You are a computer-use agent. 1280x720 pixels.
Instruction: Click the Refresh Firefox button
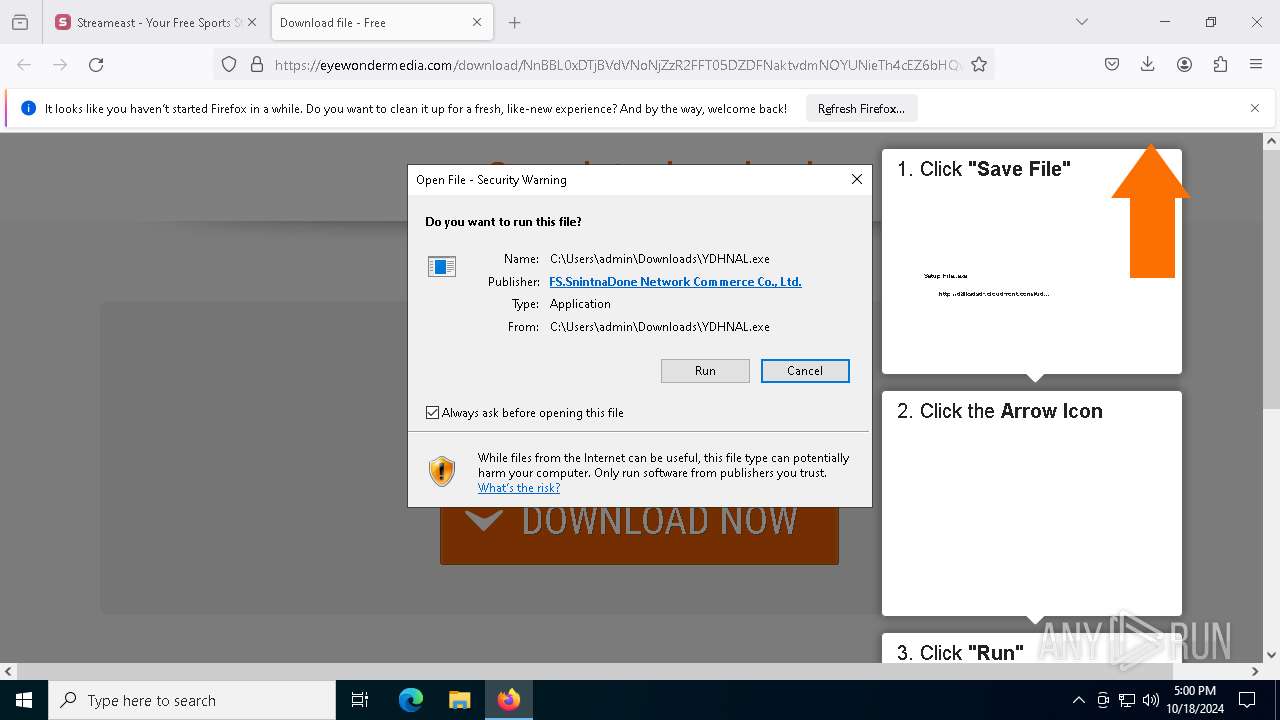(x=861, y=108)
